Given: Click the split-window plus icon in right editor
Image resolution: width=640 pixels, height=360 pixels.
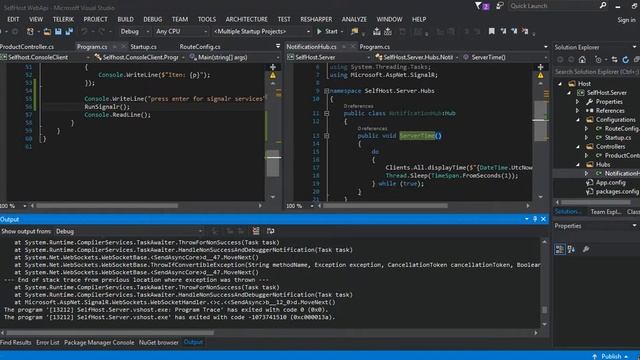Looking at the screenshot, I should coord(540,67).
